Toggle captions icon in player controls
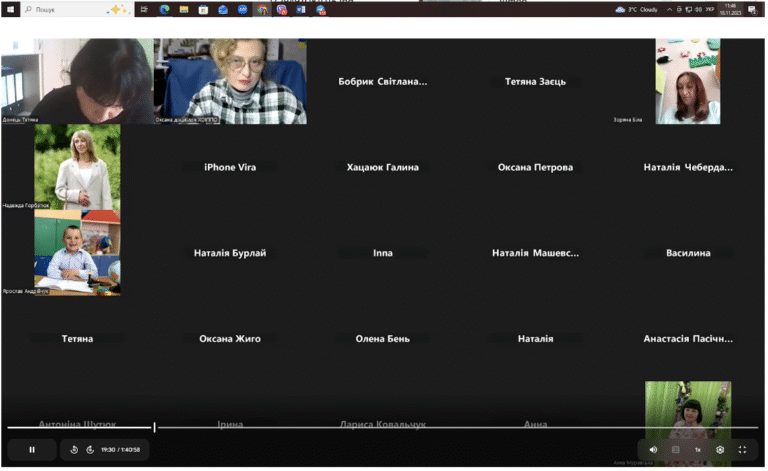 click(677, 450)
